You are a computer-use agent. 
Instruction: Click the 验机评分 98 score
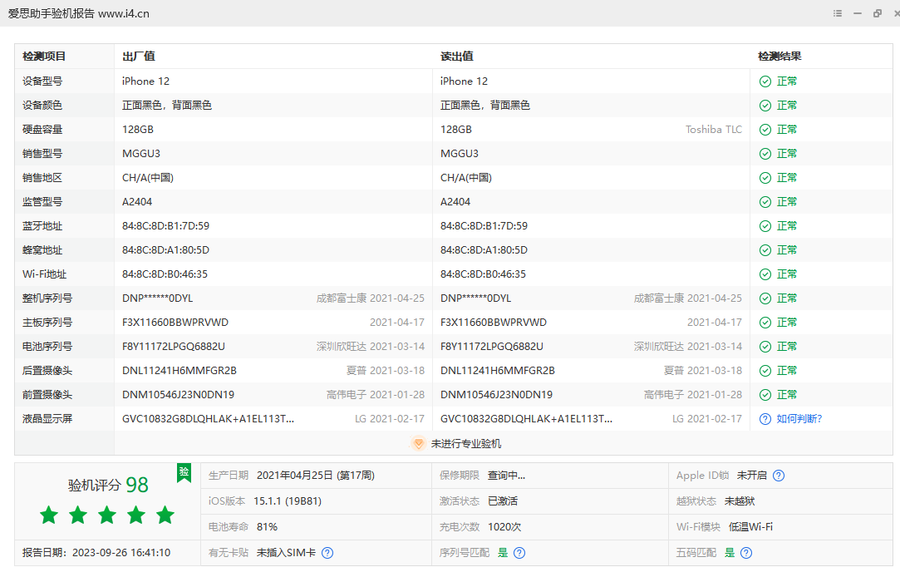[108, 485]
